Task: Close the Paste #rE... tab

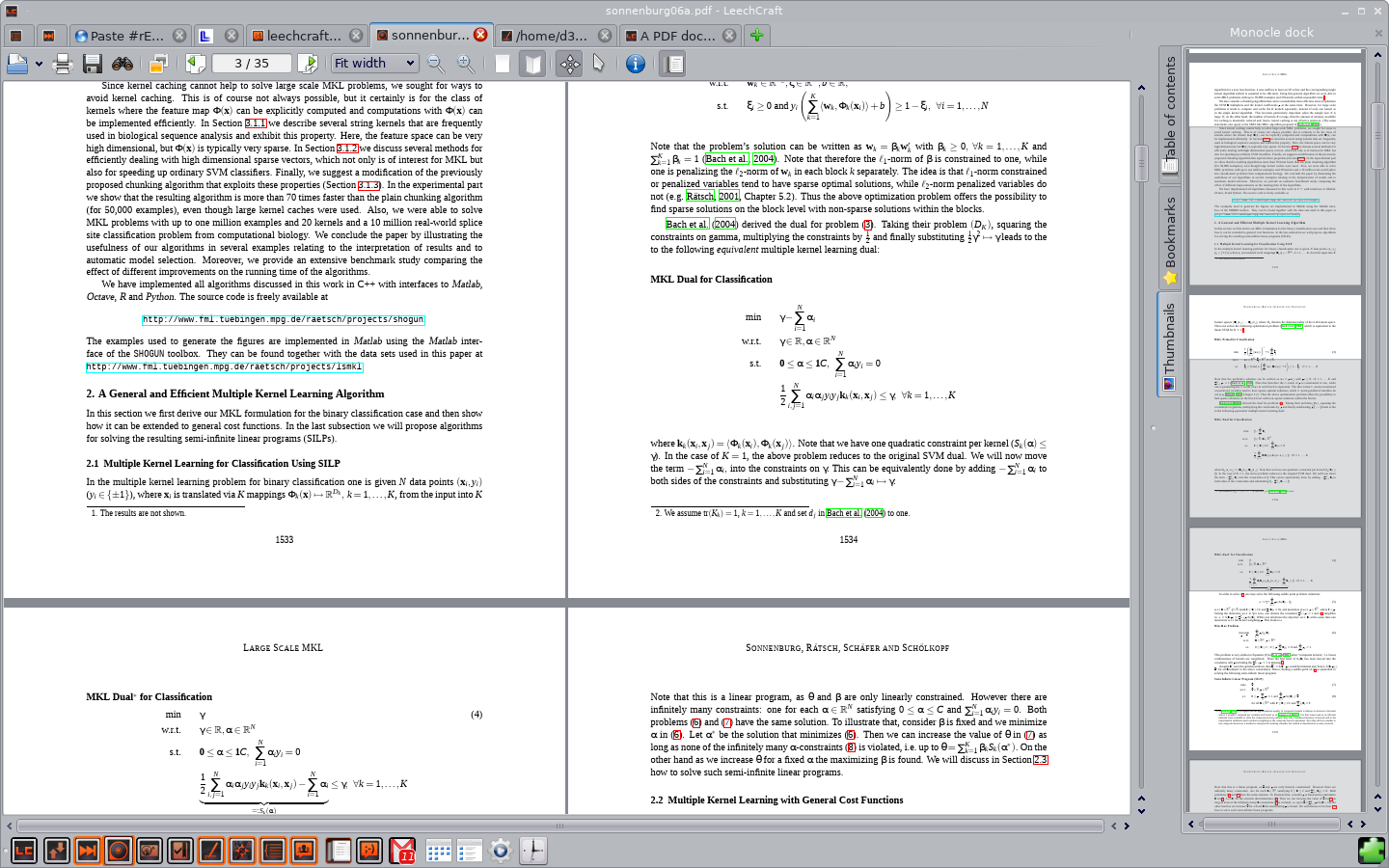Action: tap(179, 36)
